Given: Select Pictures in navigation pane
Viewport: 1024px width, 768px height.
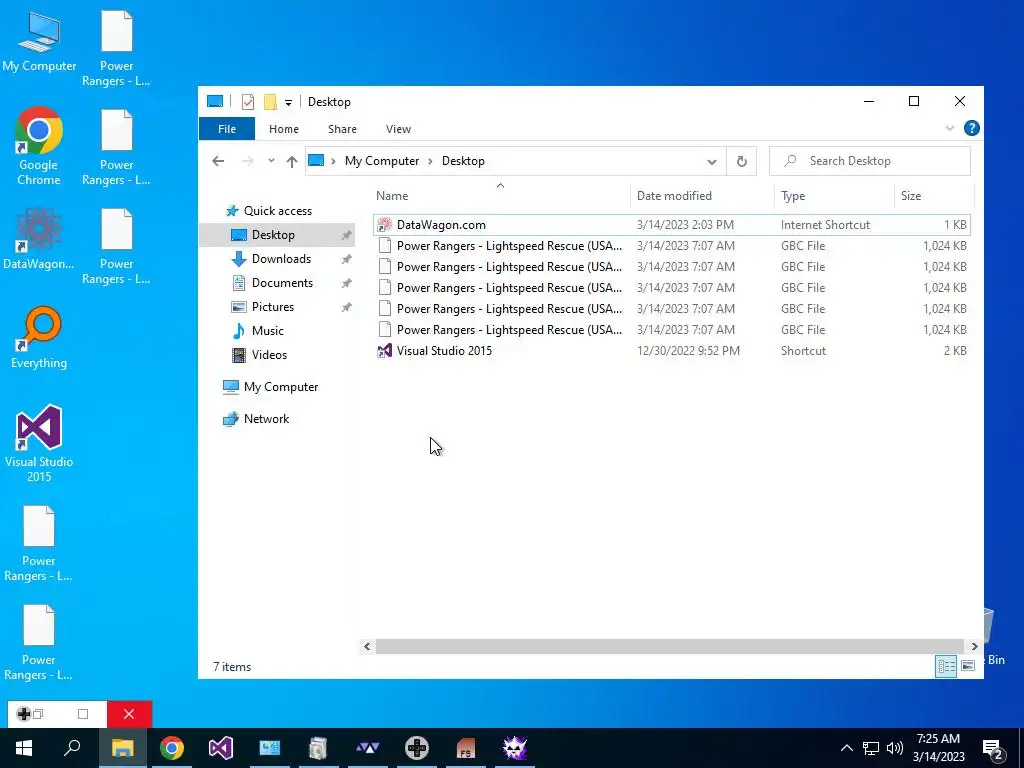Looking at the screenshot, I should (272, 307).
